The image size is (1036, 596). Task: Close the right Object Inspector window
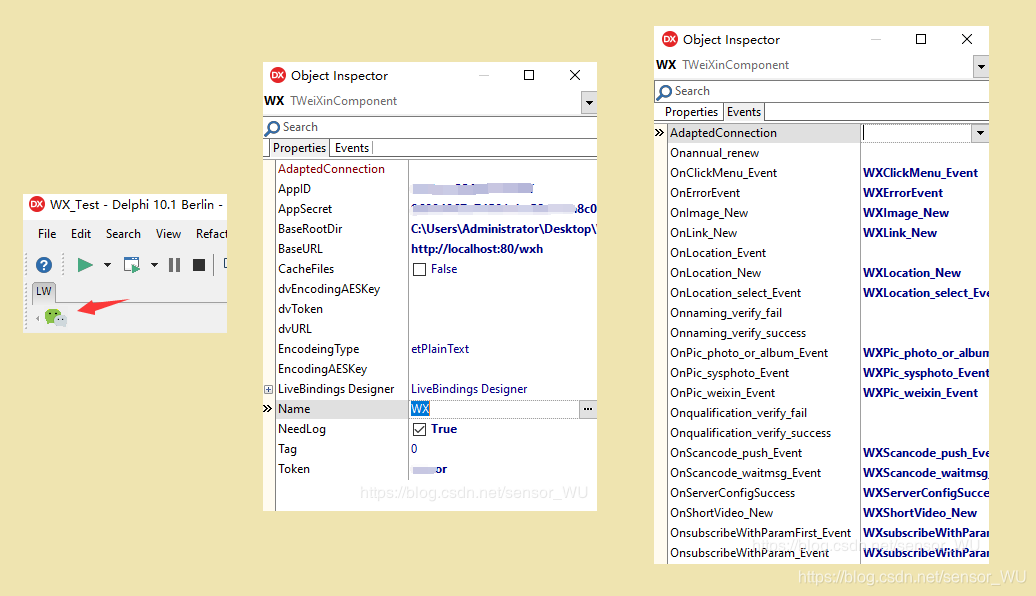click(967, 39)
